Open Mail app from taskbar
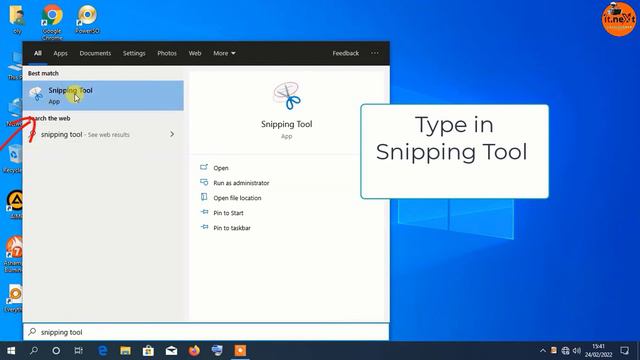This screenshot has width=640, height=360. click(171, 351)
